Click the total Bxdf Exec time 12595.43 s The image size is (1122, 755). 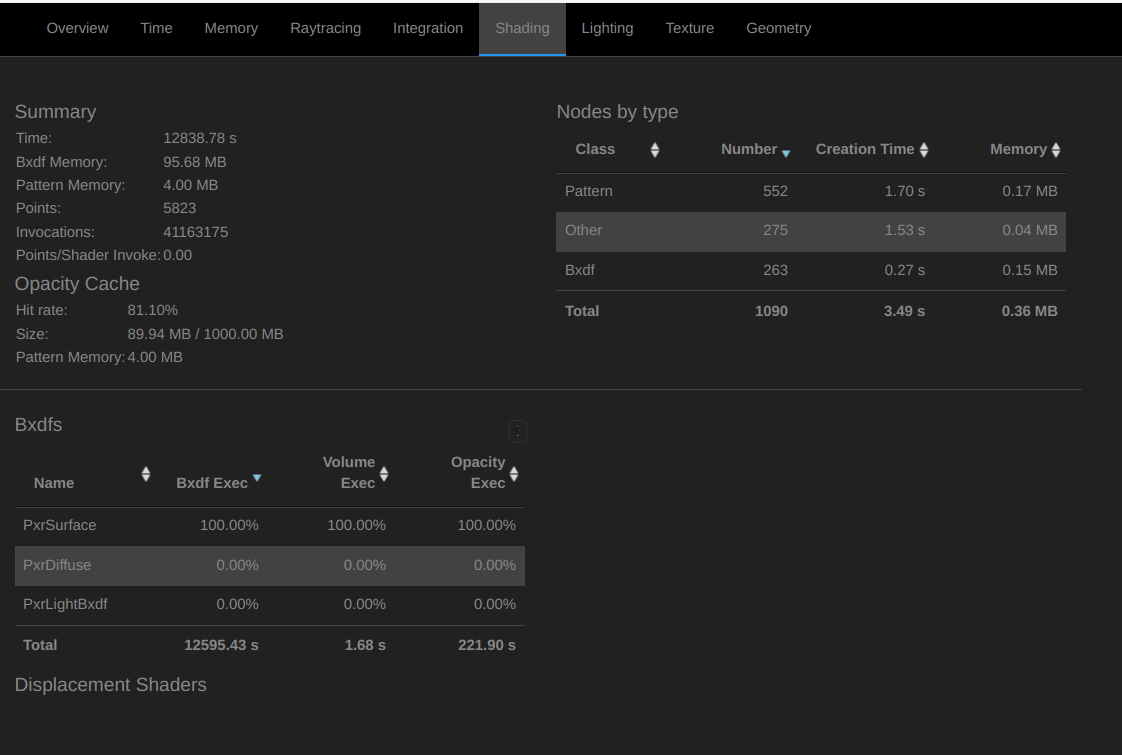(221, 646)
